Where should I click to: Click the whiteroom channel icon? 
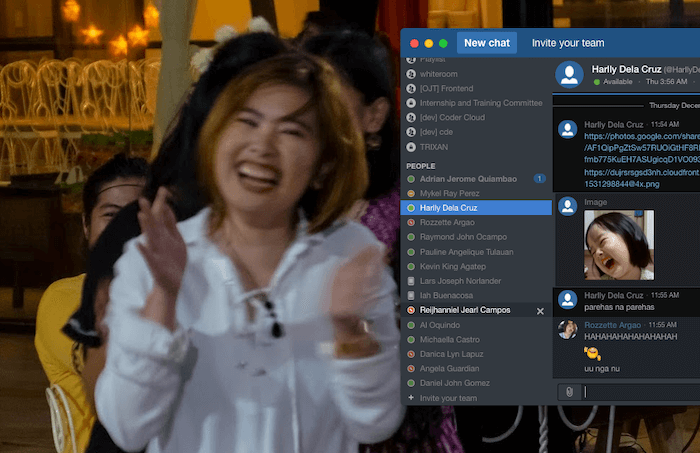click(411, 74)
